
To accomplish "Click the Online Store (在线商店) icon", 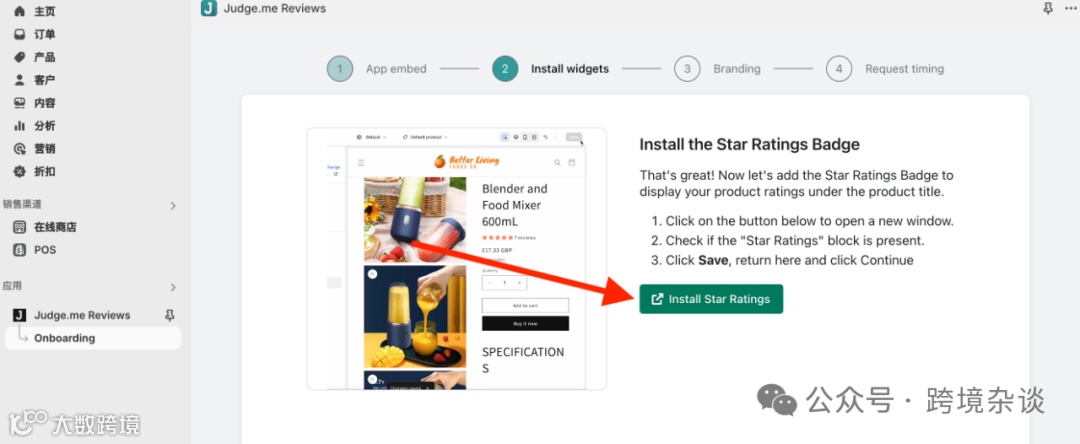I will pyautogui.click(x=20, y=227).
